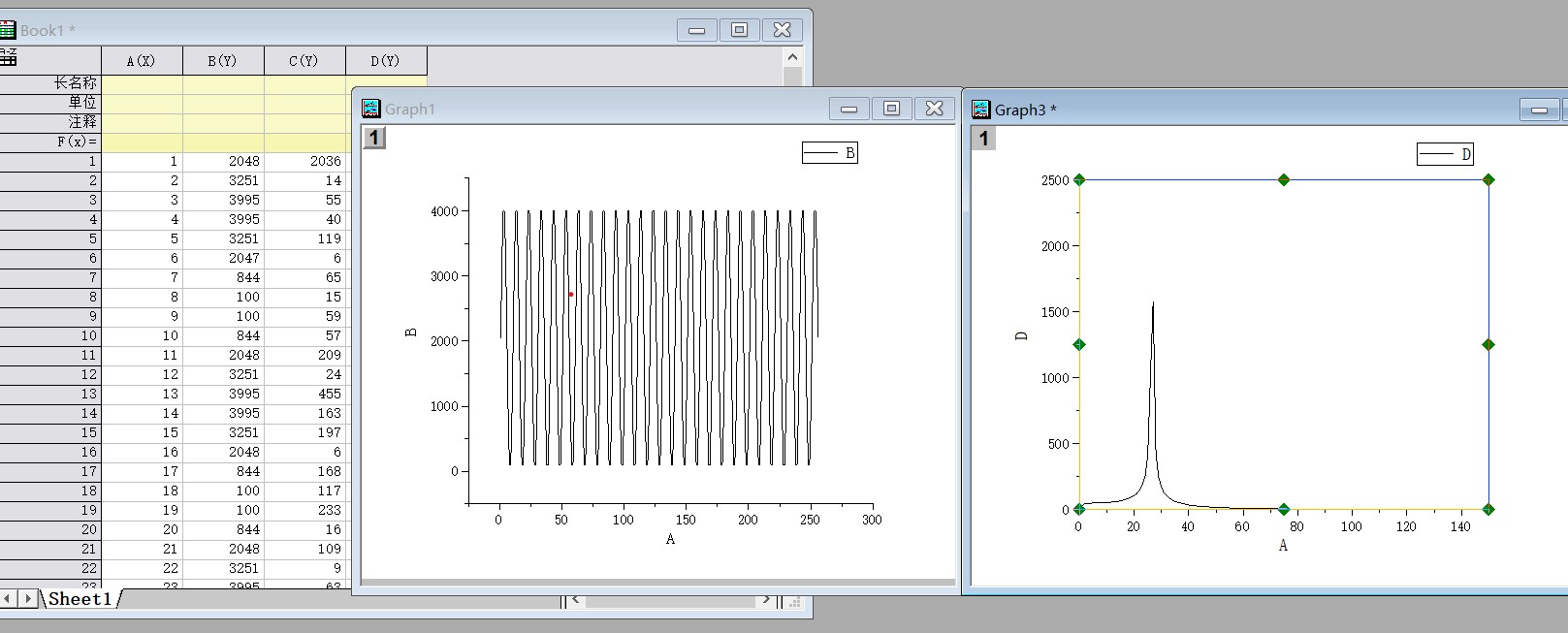Image resolution: width=1568 pixels, height=633 pixels.
Task: Click cell containing 233 in column C
Action: 304,511
